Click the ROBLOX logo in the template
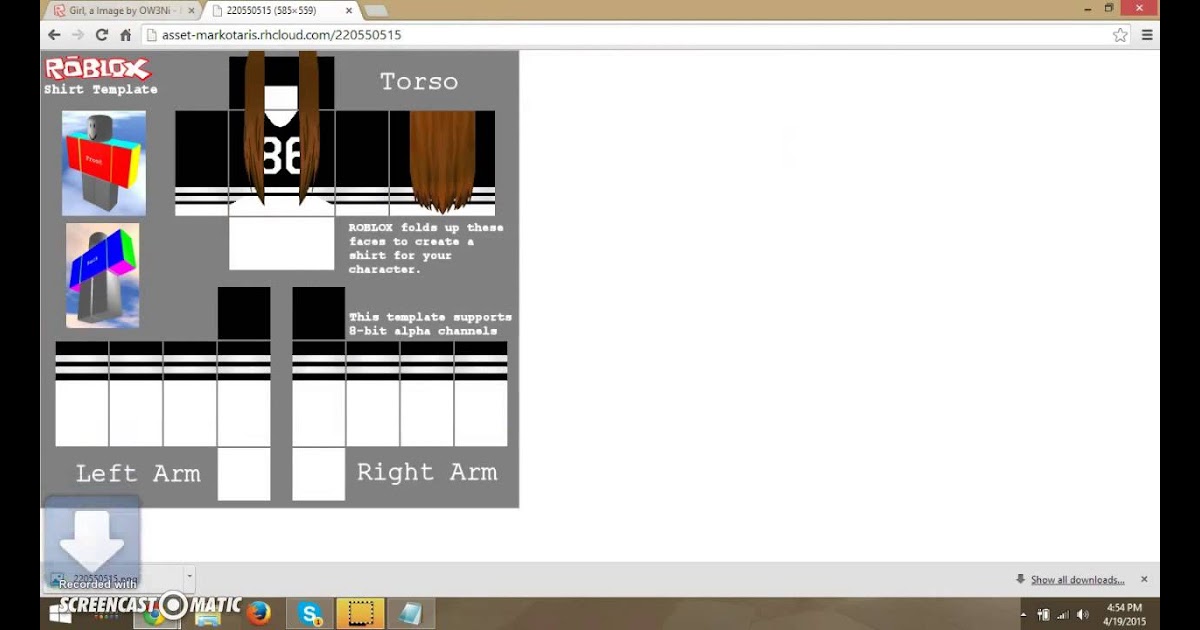This screenshot has width=1200, height=630. (97, 69)
